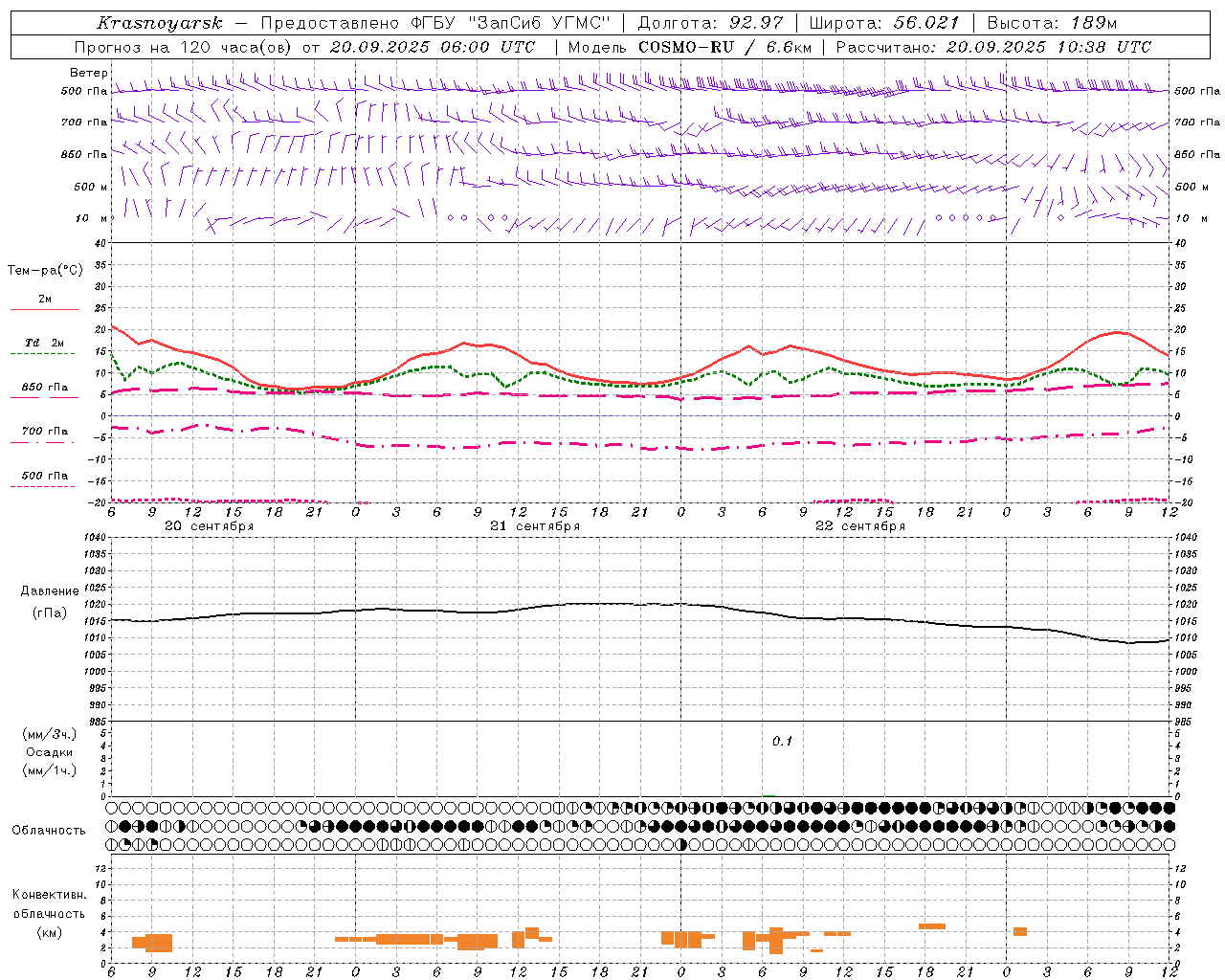Viewport: 1225px width, 980px height.
Task: Click the "20 сентября" date label
Action: [x=210, y=526]
